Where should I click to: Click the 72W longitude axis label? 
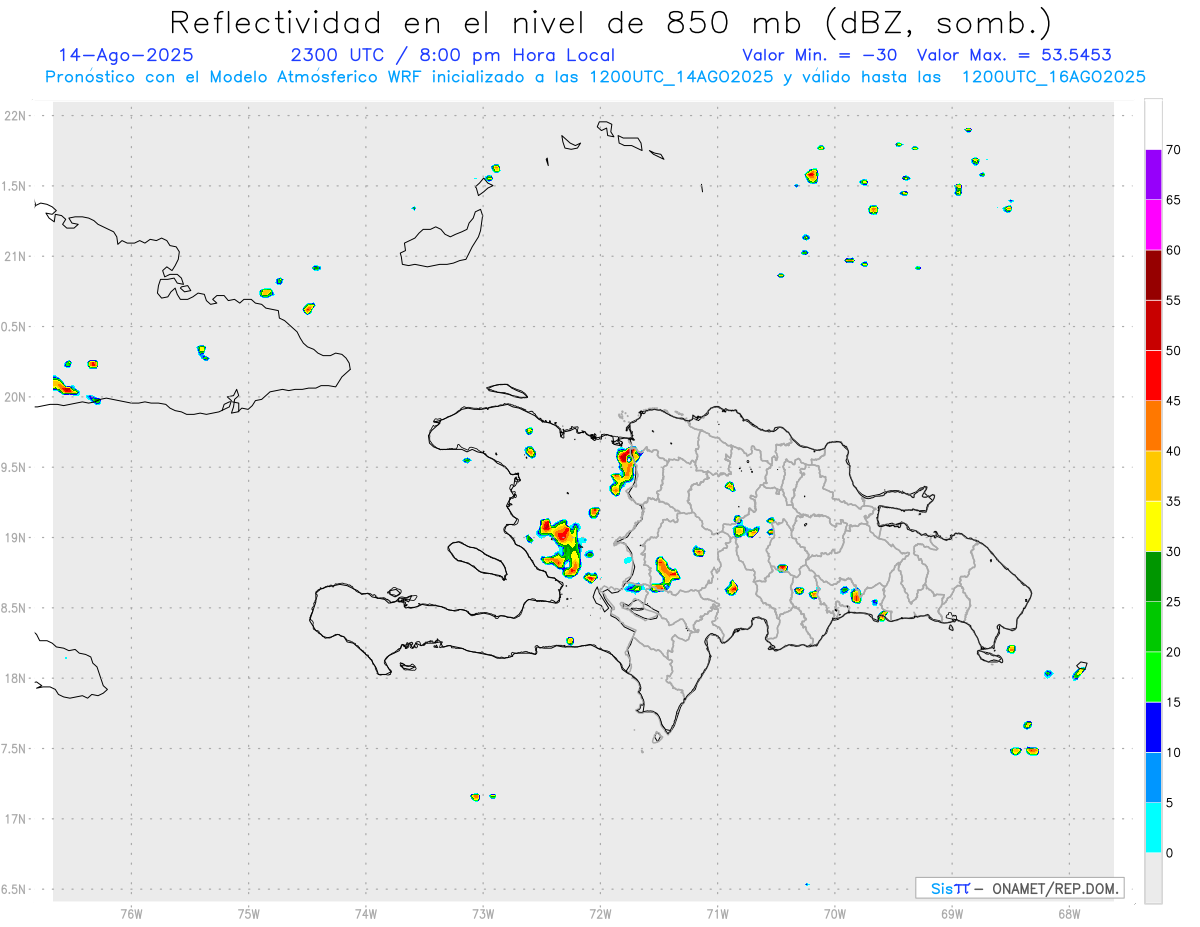click(600, 913)
